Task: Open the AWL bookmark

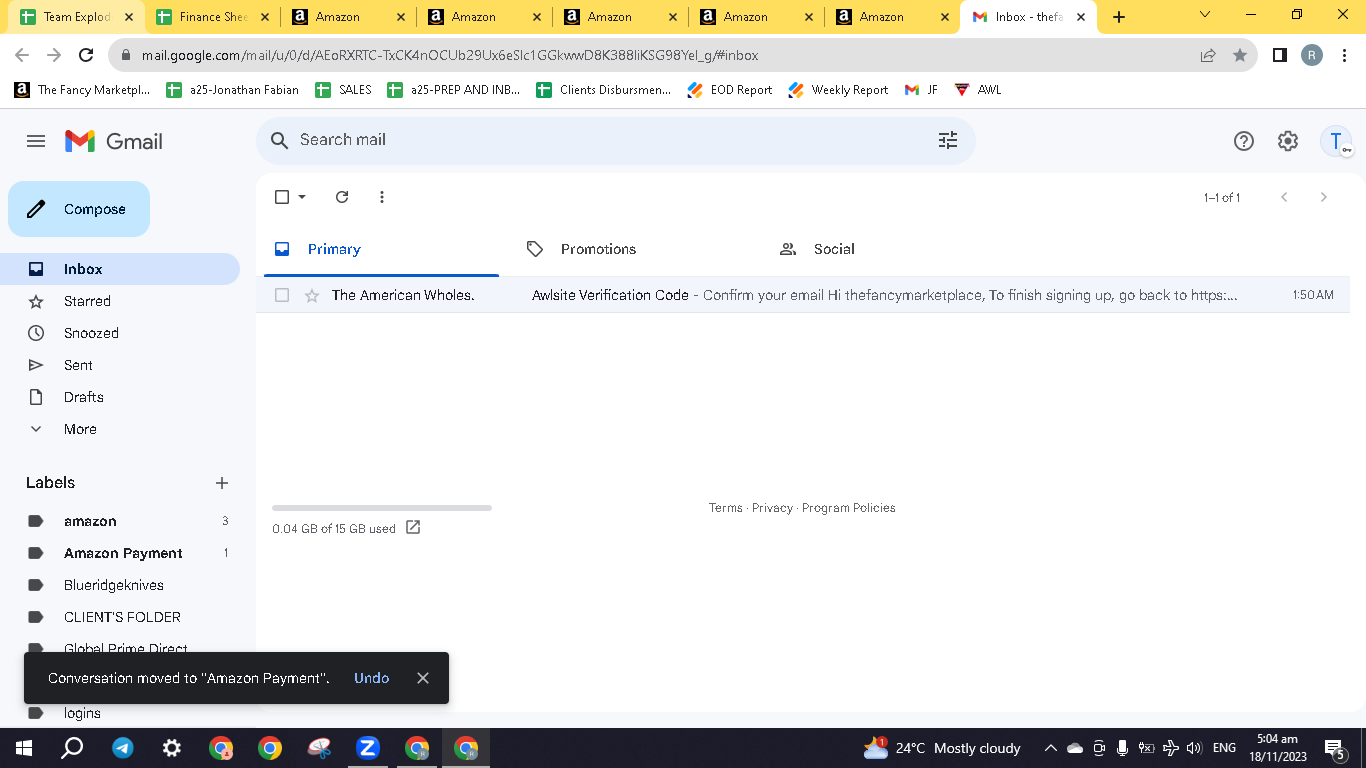Action: click(978, 90)
